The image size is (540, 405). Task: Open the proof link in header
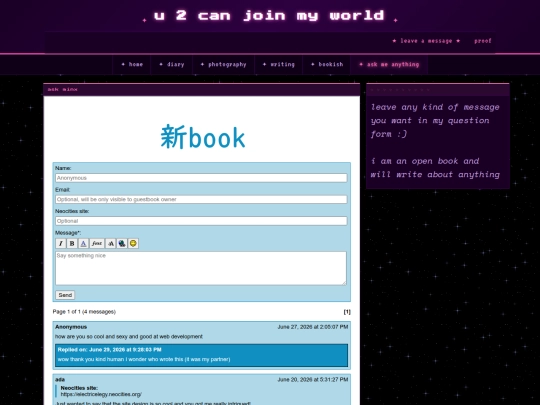click(x=482, y=41)
